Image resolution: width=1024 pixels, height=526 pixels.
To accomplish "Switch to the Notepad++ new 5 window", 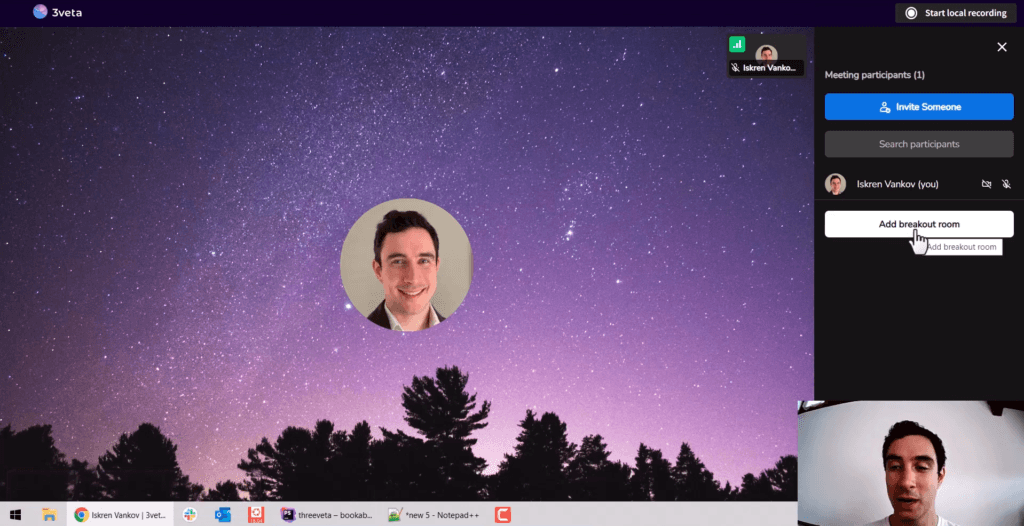I will pos(434,515).
